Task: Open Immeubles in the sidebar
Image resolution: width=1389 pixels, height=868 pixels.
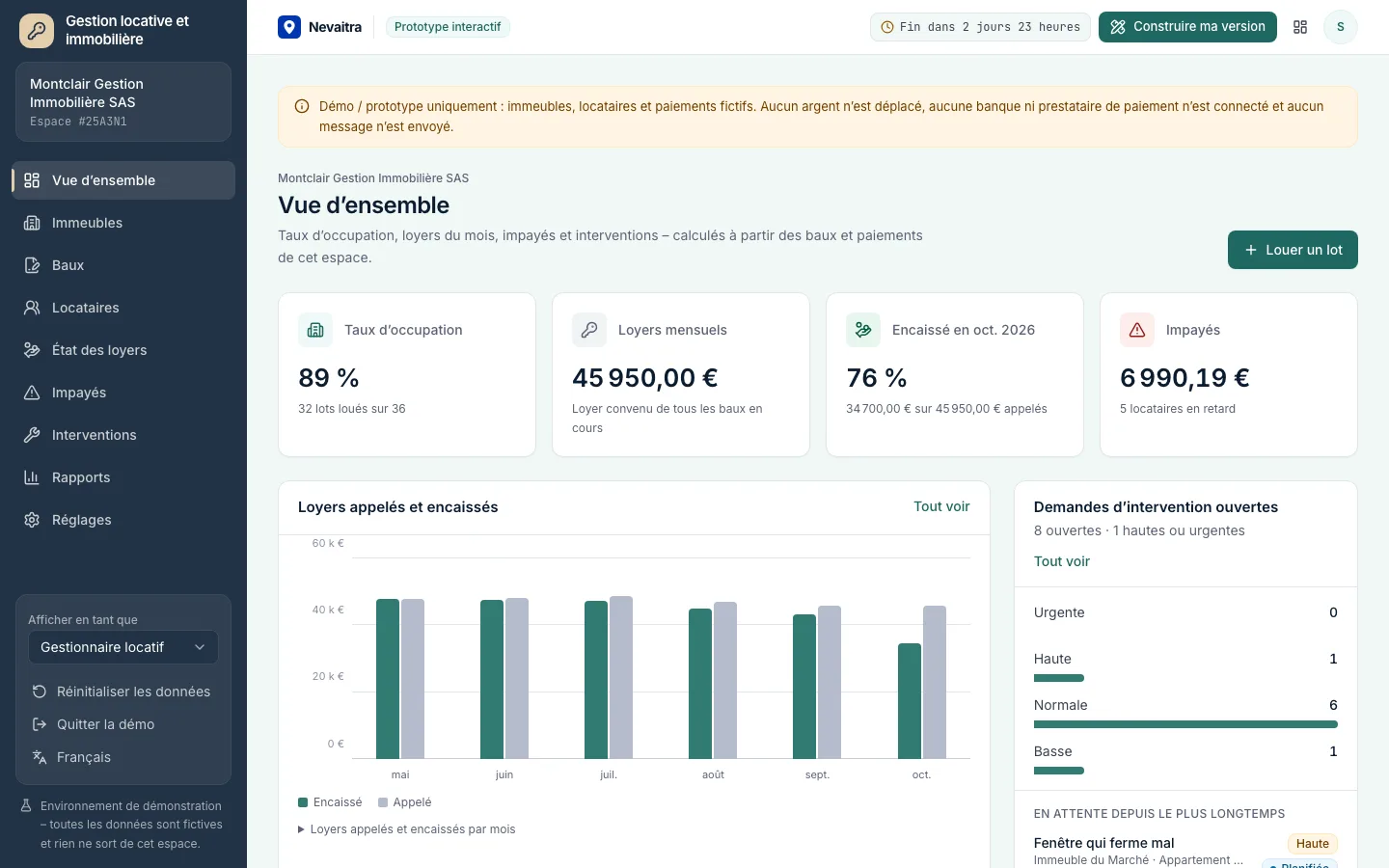Action: click(123, 223)
